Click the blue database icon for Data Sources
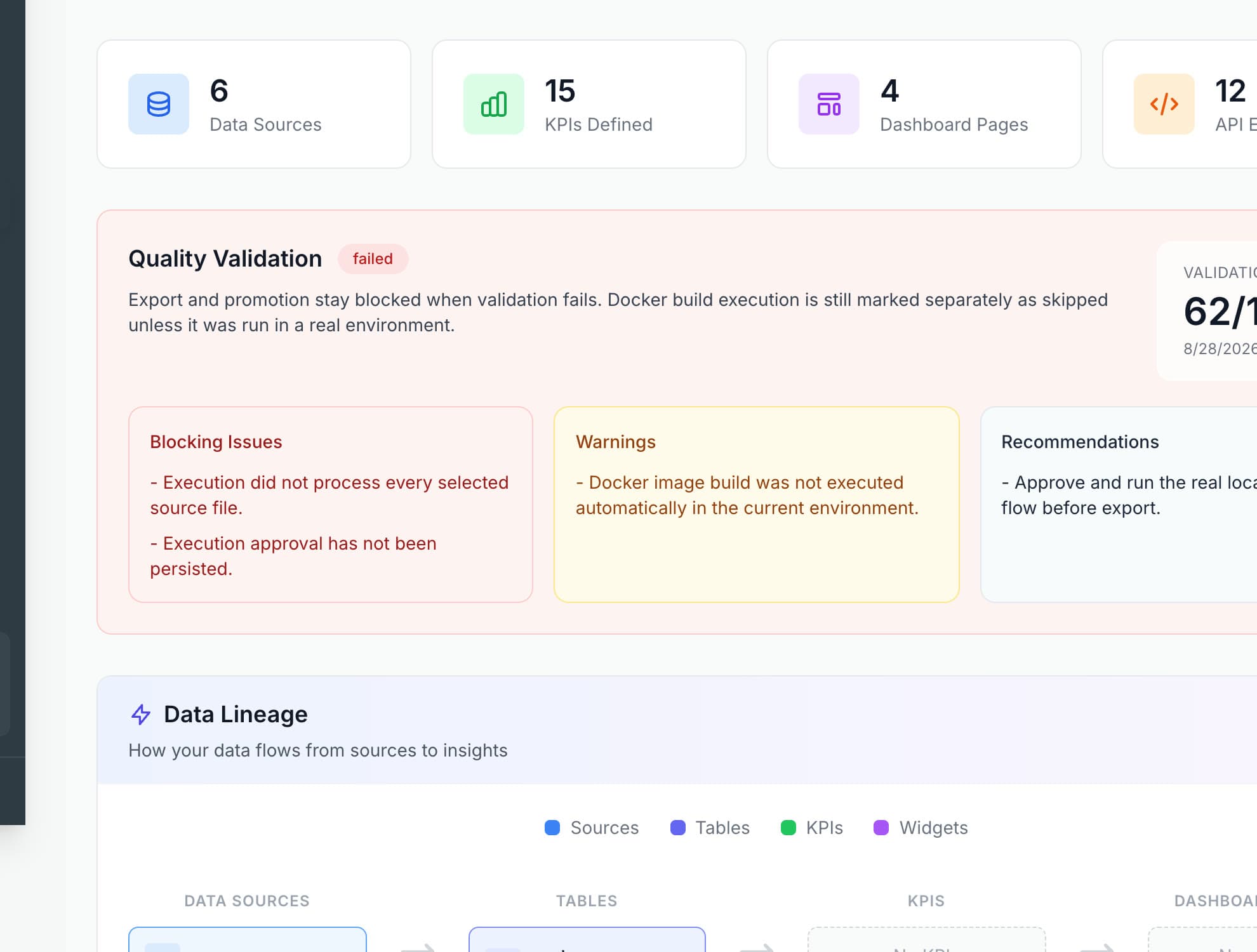This screenshot has width=1257, height=952. point(159,104)
